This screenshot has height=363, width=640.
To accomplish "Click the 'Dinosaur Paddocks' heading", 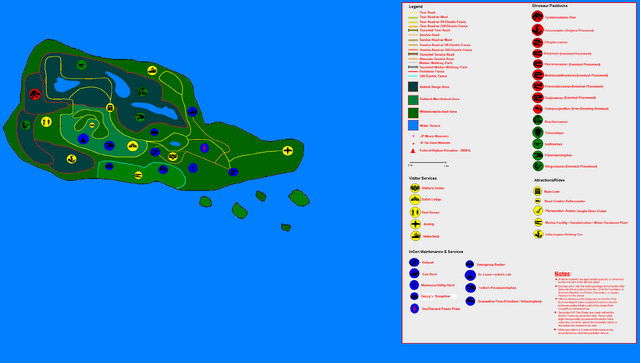I will (x=549, y=6).
